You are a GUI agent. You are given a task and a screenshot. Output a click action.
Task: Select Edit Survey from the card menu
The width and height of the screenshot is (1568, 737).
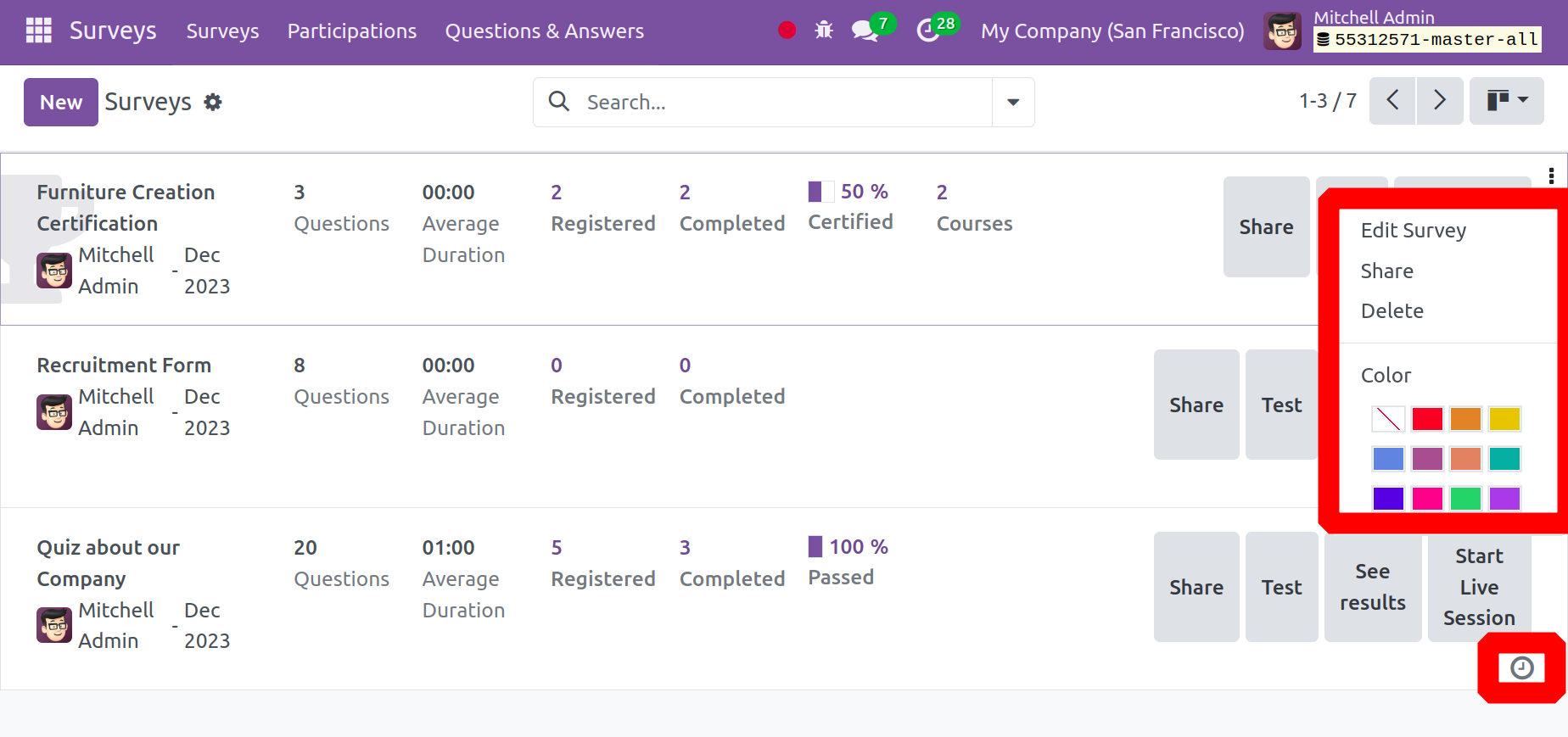point(1414,231)
